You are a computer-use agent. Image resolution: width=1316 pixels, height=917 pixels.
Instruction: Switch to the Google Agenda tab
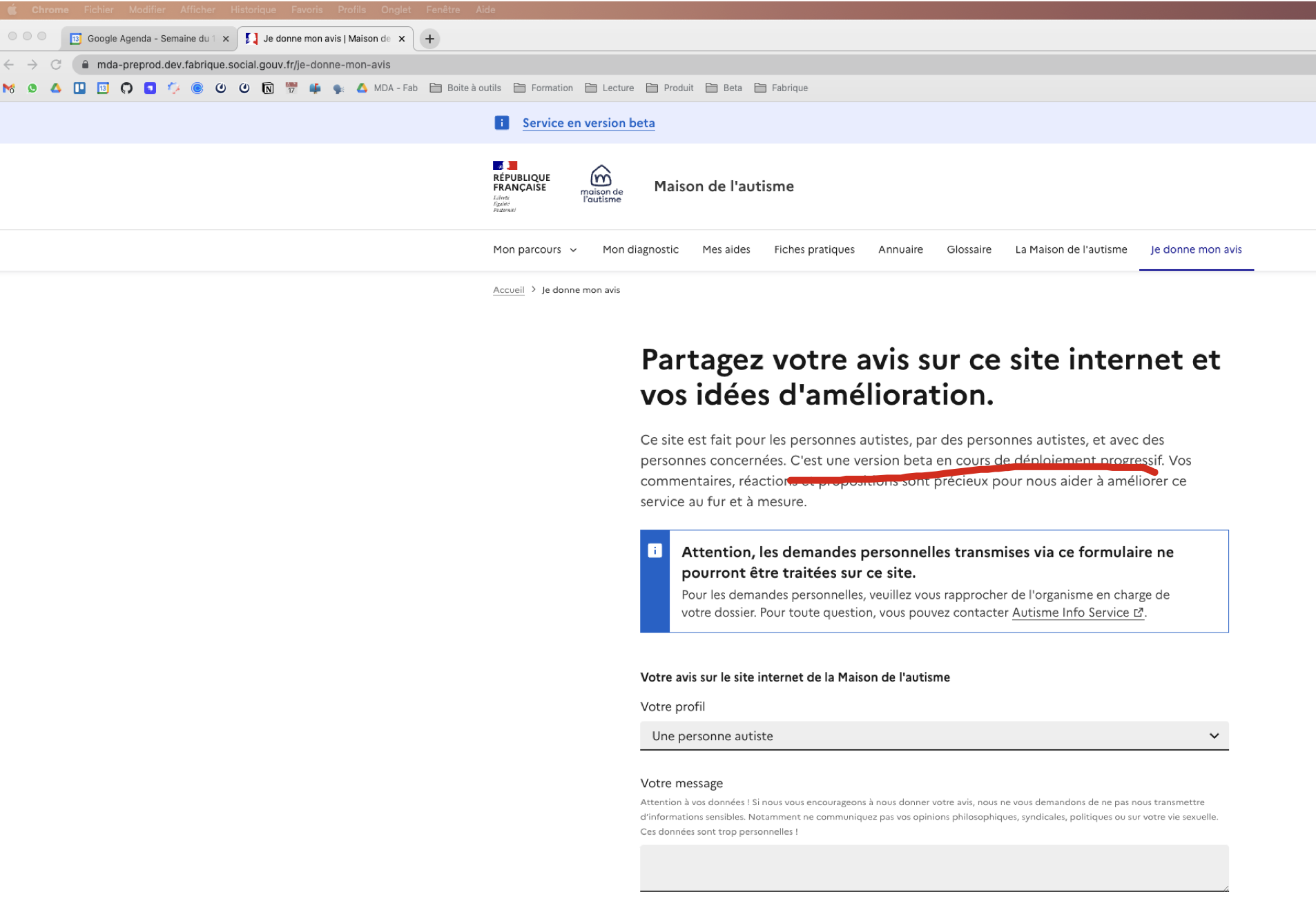[x=145, y=39]
